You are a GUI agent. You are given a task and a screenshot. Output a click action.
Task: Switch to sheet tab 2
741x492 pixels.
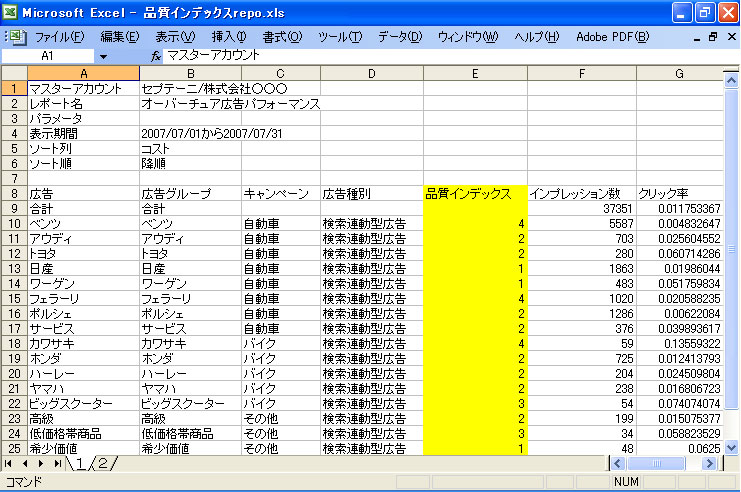pos(100,463)
